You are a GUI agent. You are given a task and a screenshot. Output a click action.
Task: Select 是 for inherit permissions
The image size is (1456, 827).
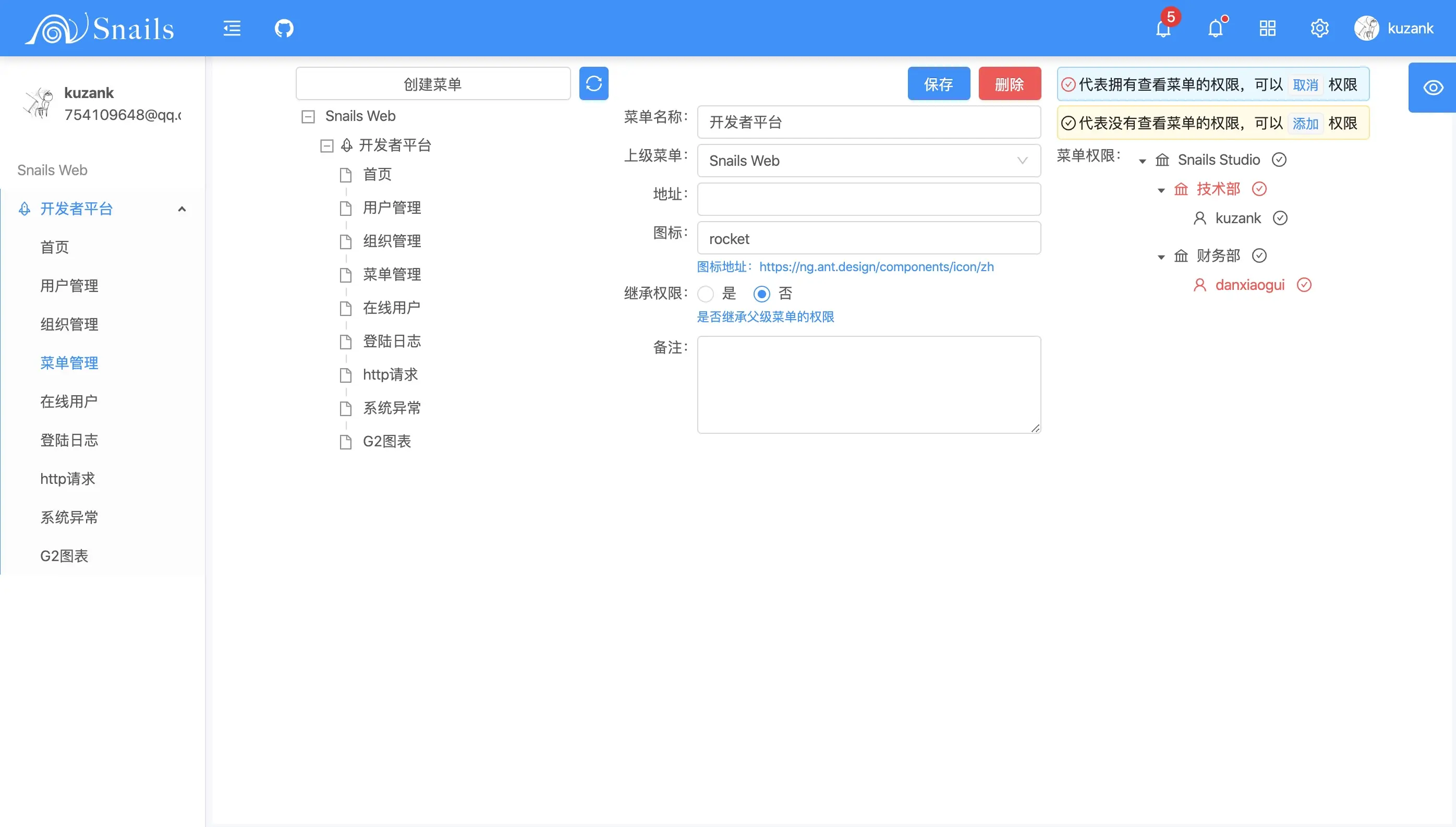(x=705, y=294)
